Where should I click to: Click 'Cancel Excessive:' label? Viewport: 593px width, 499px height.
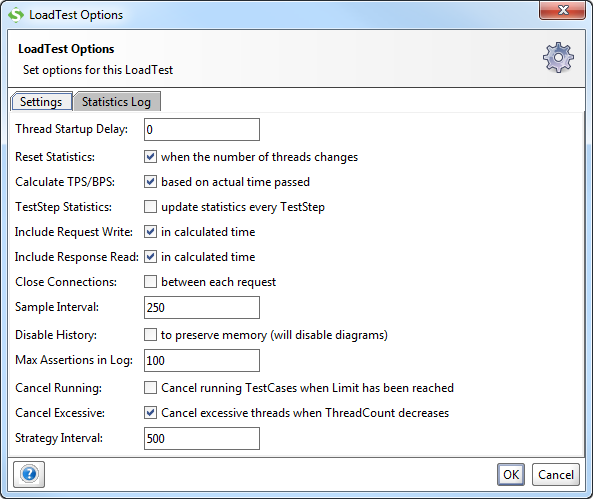[x=60, y=413]
